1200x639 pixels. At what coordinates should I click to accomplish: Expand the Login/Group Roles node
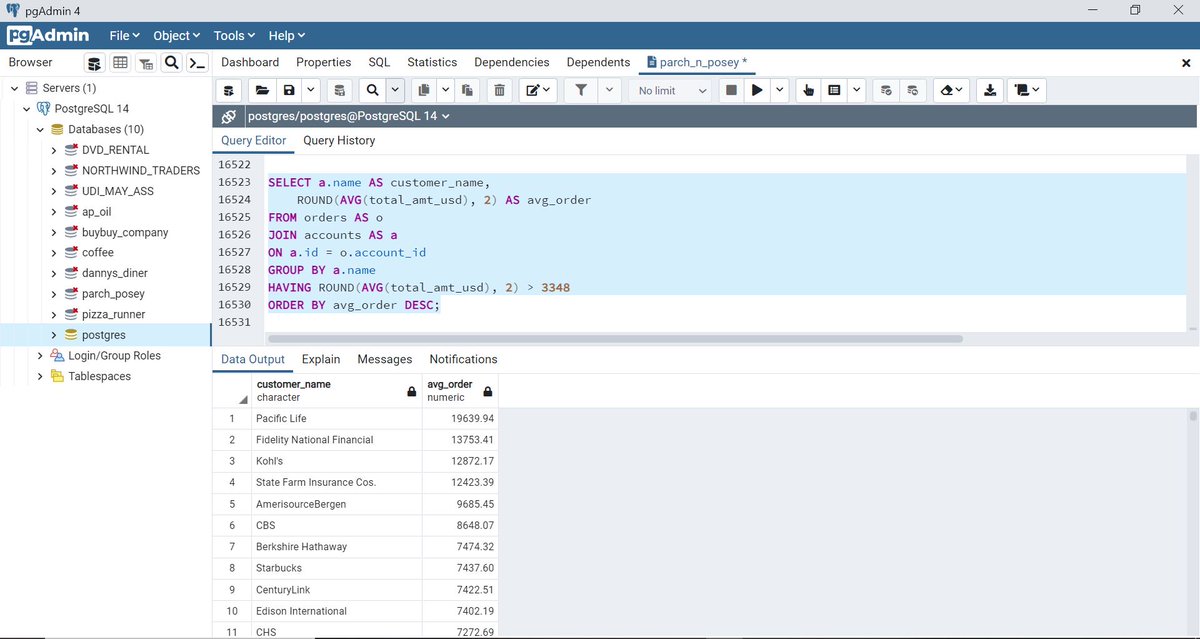(x=40, y=356)
